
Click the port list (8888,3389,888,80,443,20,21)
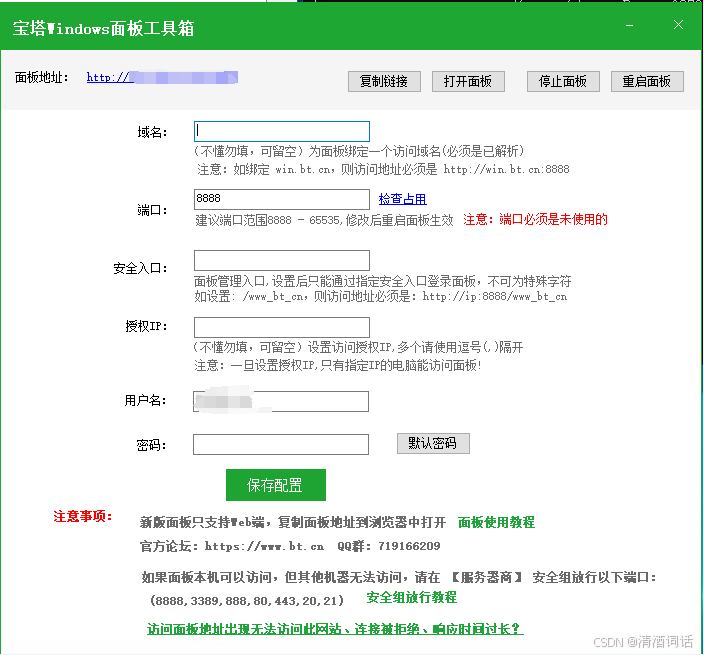click(x=247, y=600)
